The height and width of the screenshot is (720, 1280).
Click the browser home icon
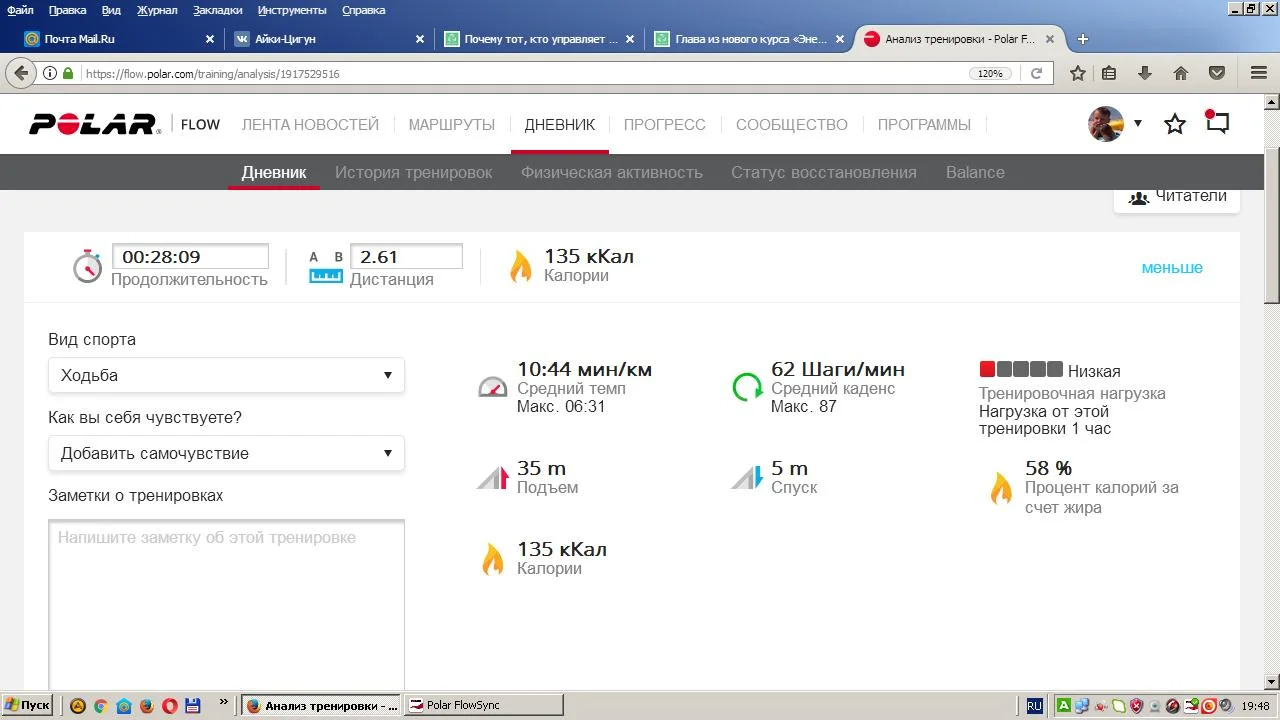pos(1181,73)
